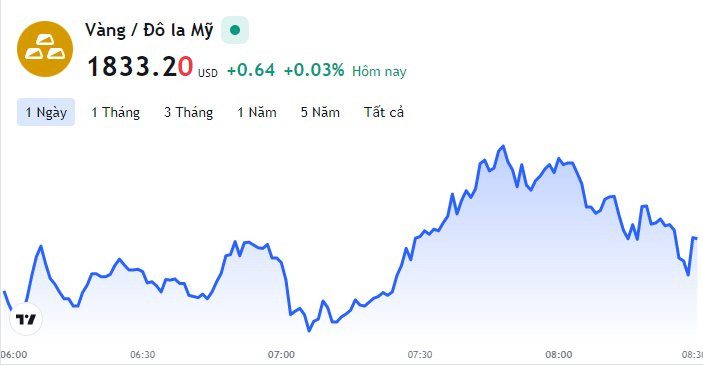The image size is (703, 366).
Task: Select the 5 Năm chart range
Action: coord(320,112)
